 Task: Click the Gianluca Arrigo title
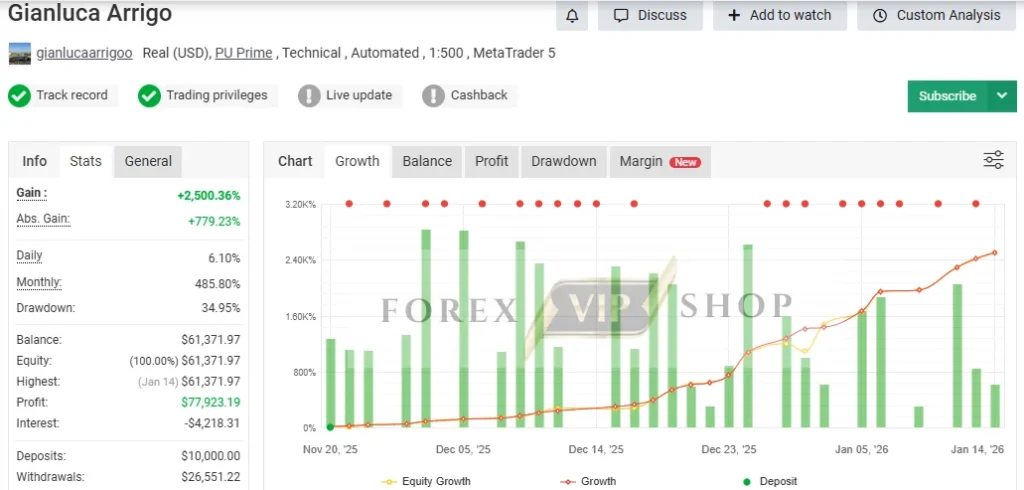[x=89, y=13]
